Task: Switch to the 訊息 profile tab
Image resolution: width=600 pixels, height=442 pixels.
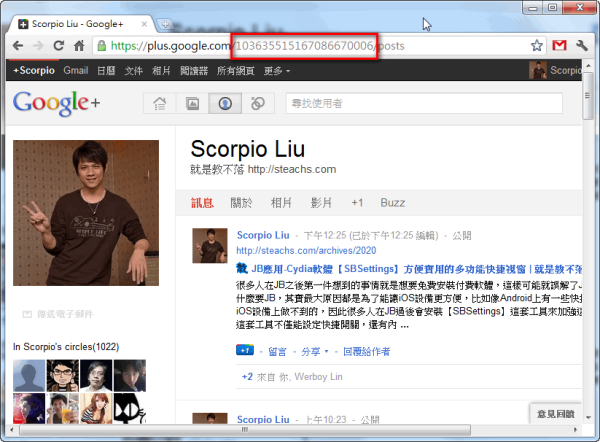Action: (x=202, y=202)
